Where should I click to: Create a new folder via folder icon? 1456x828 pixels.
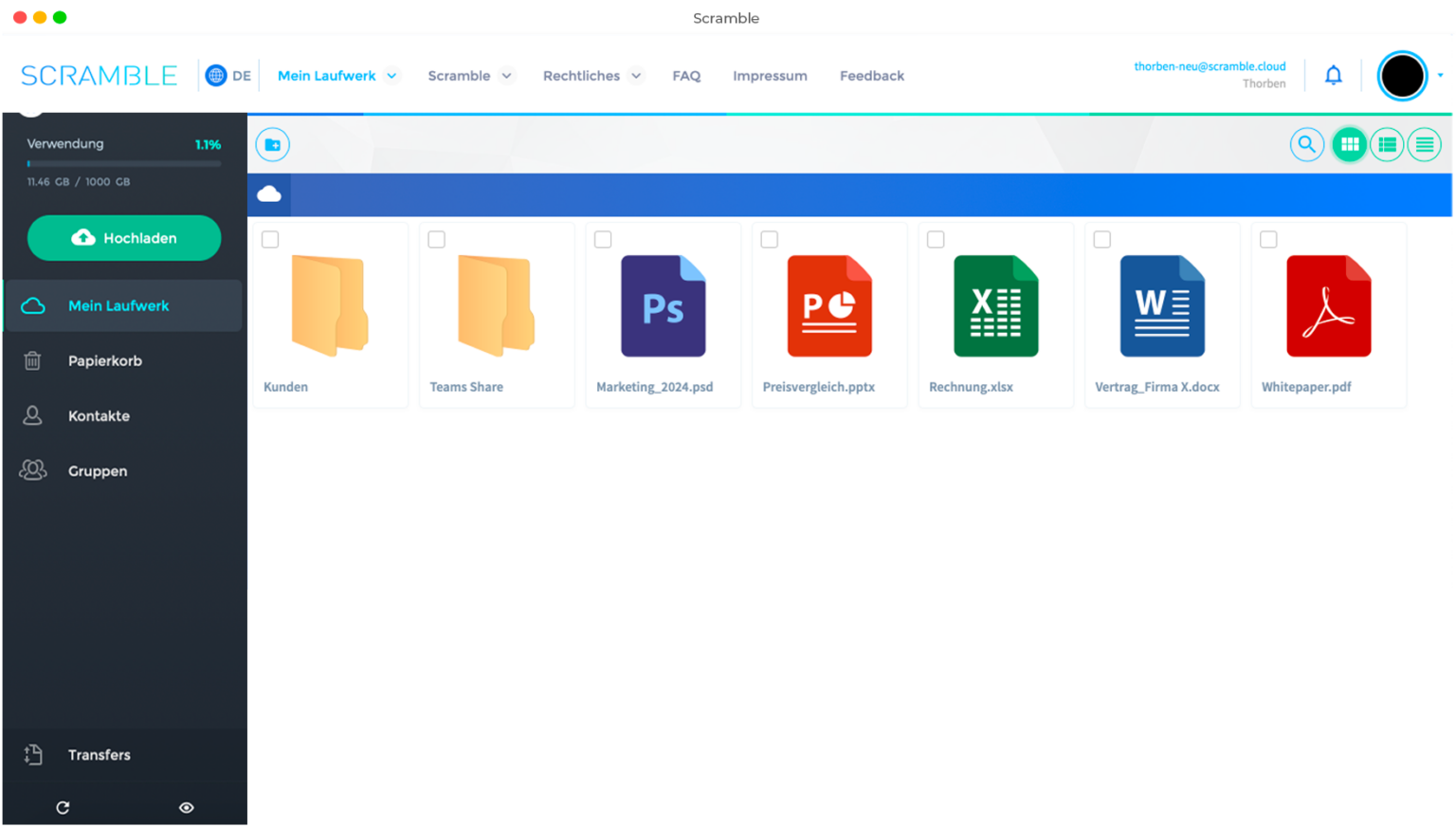click(x=272, y=144)
